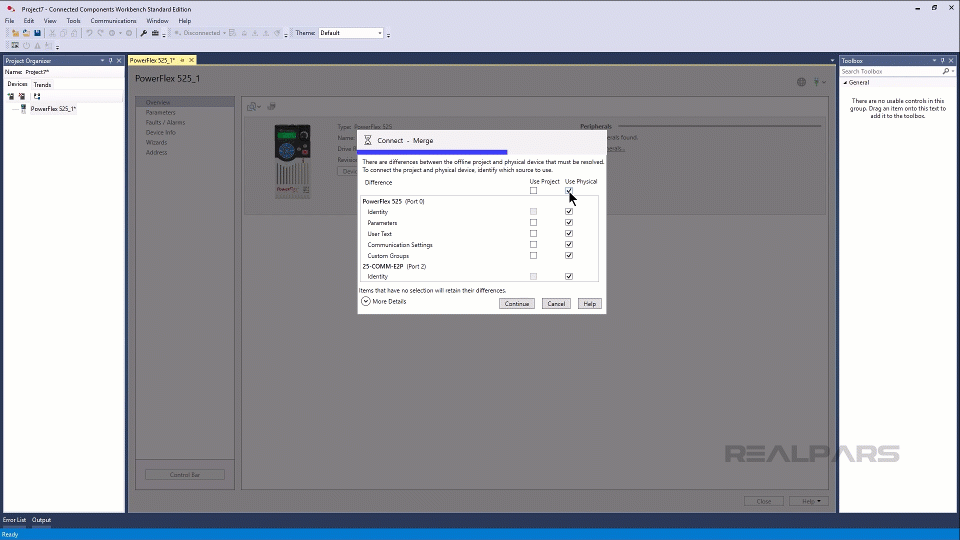Save the project with the floppy disk icon
Image resolution: width=960 pixels, height=540 pixels.
tap(37, 33)
